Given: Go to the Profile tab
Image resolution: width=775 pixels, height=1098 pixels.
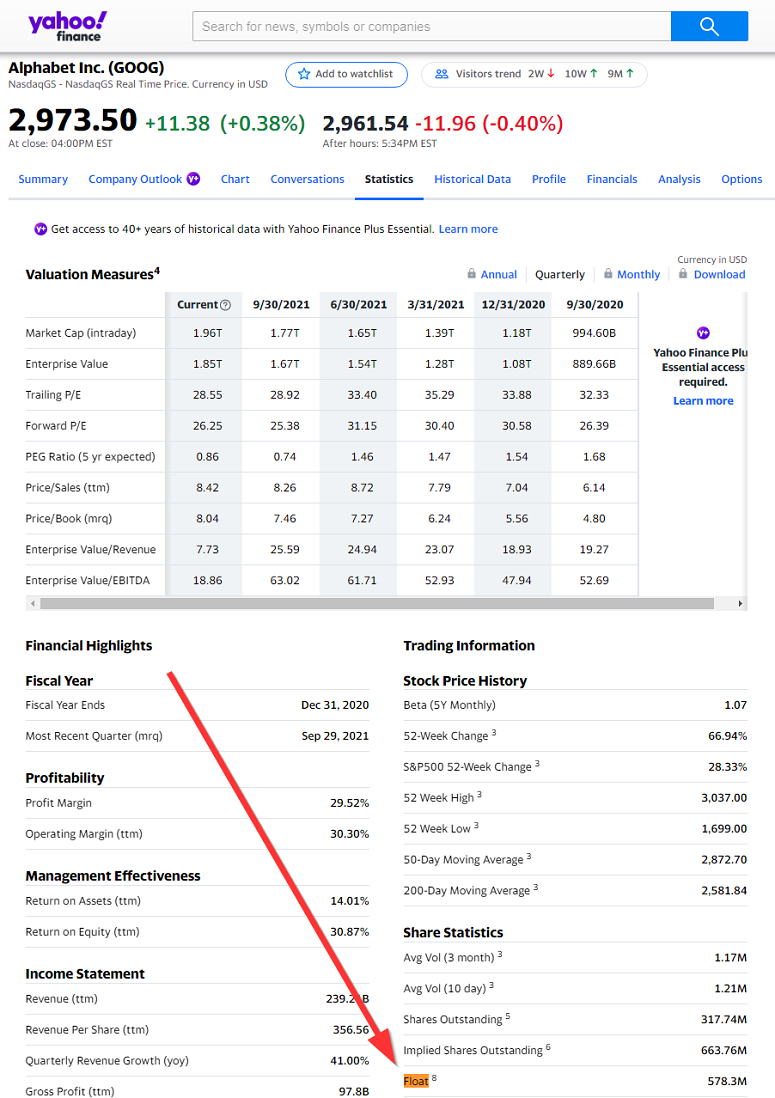Looking at the screenshot, I should pyautogui.click(x=549, y=179).
